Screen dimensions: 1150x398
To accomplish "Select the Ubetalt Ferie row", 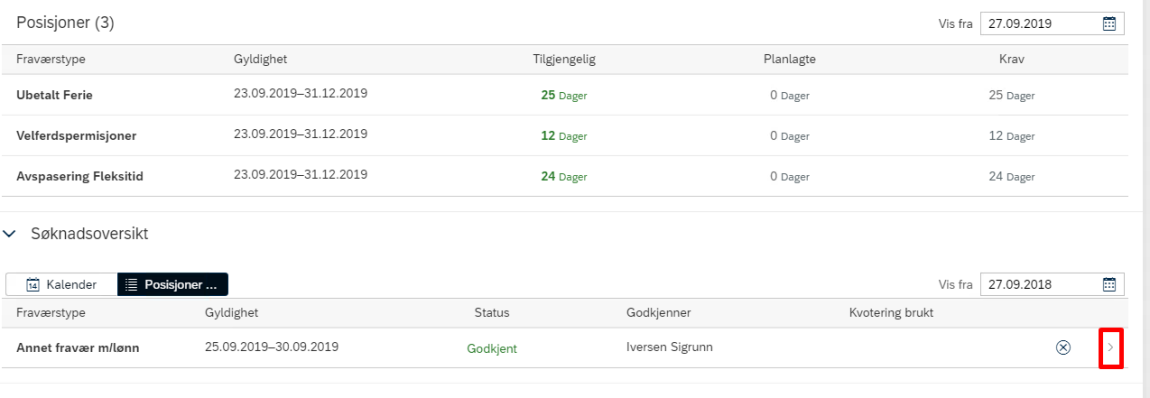I will click(x=565, y=95).
